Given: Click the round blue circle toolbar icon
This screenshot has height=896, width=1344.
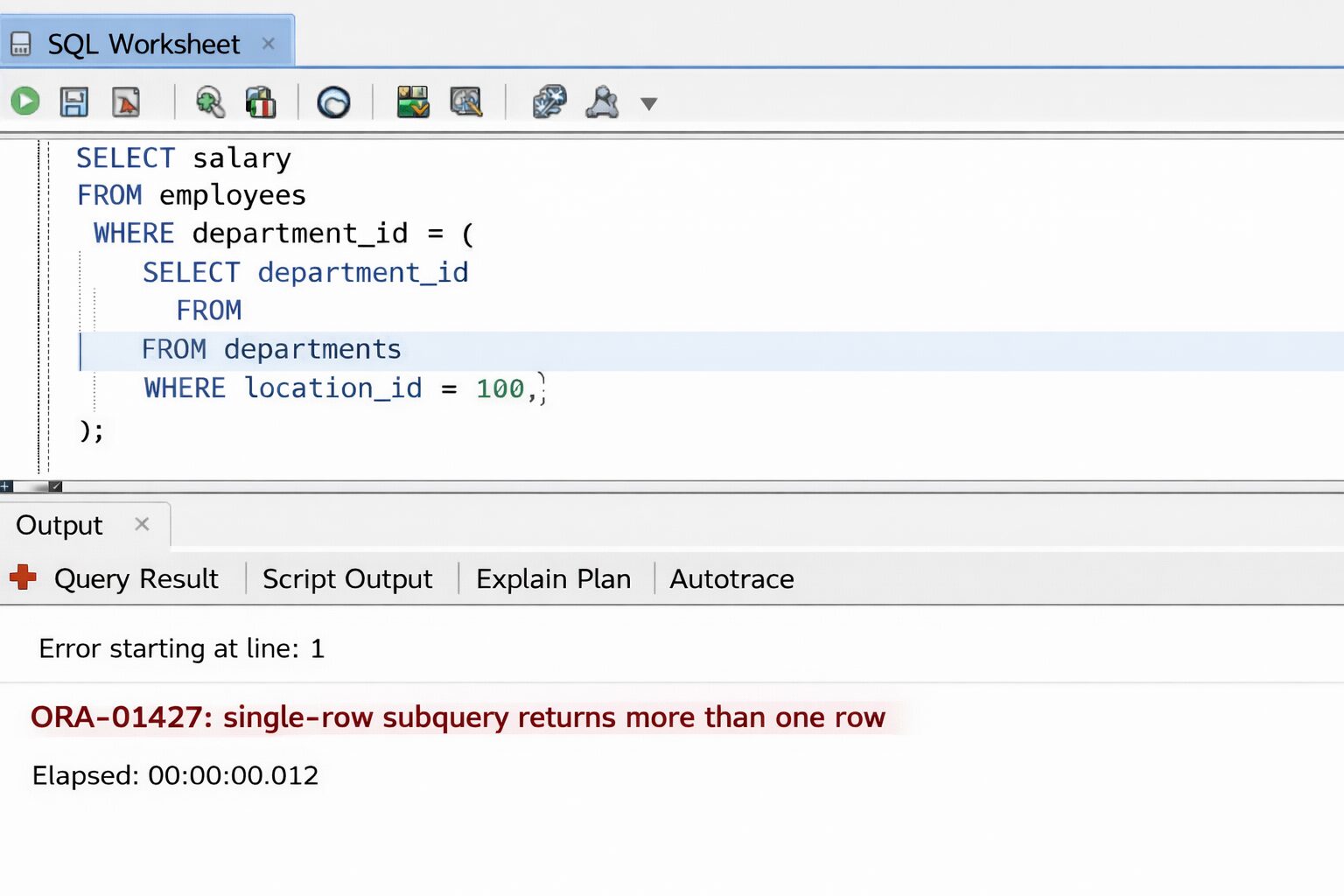Looking at the screenshot, I should coord(333,102).
